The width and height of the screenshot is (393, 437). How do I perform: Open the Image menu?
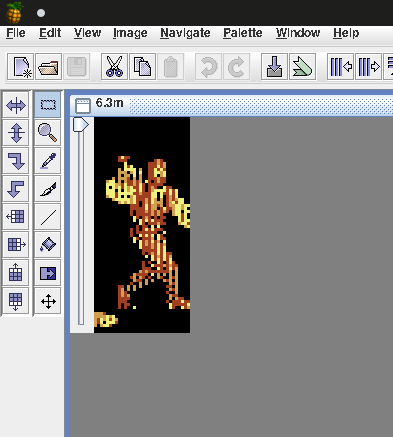click(130, 33)
